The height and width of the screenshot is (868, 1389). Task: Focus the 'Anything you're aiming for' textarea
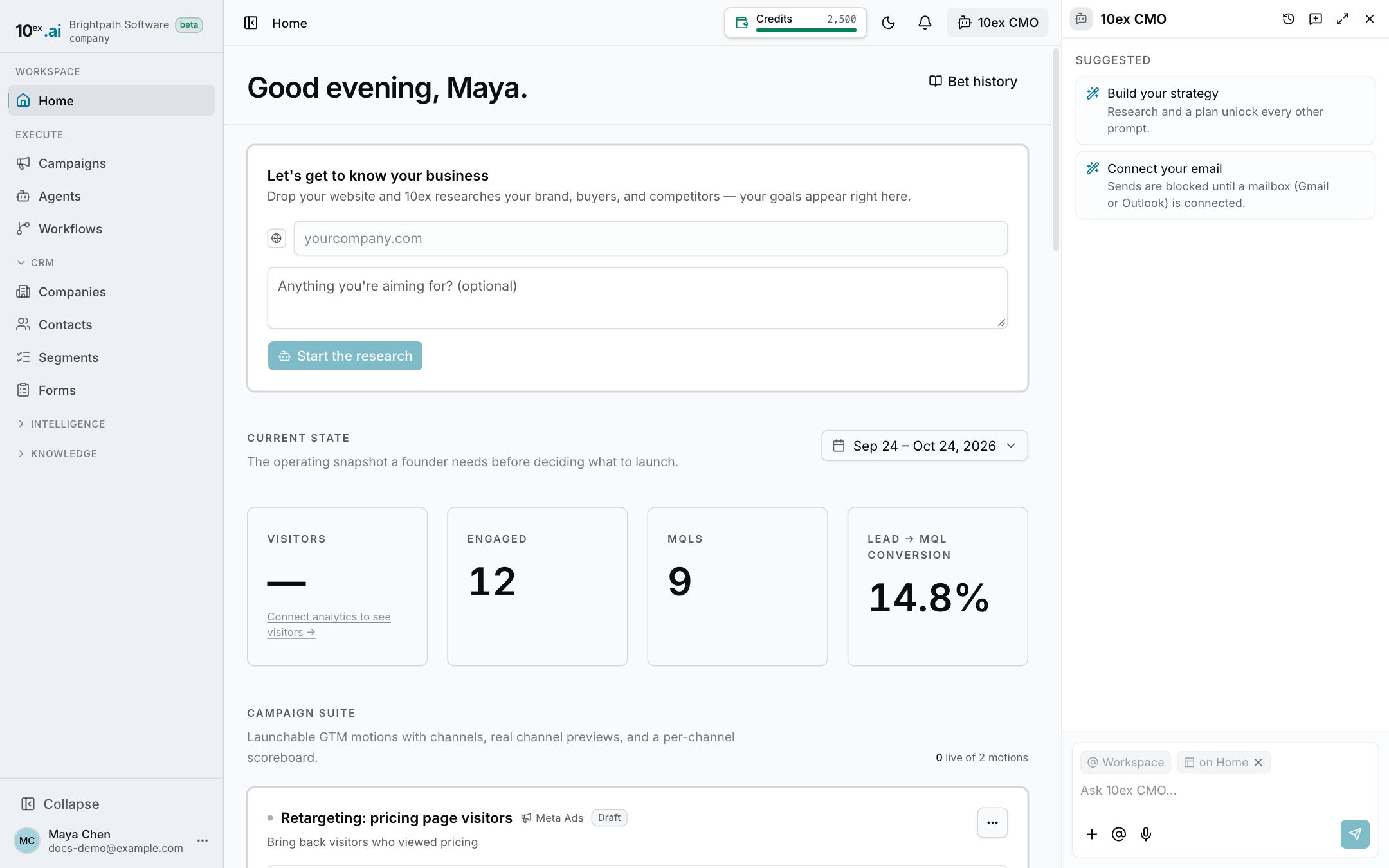pyautogui.click(x=637, y=298)
